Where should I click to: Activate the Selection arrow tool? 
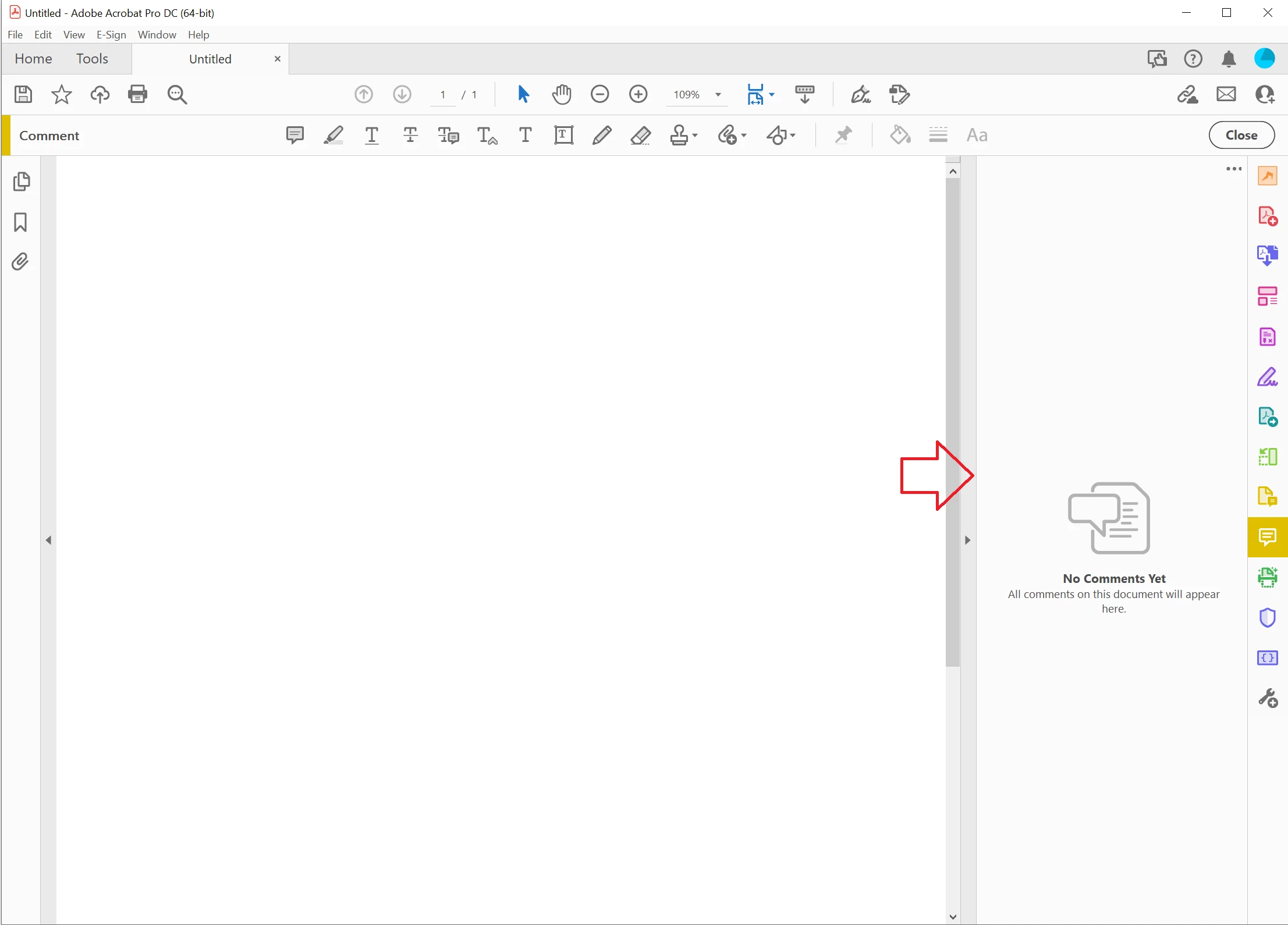pos(523,94)
